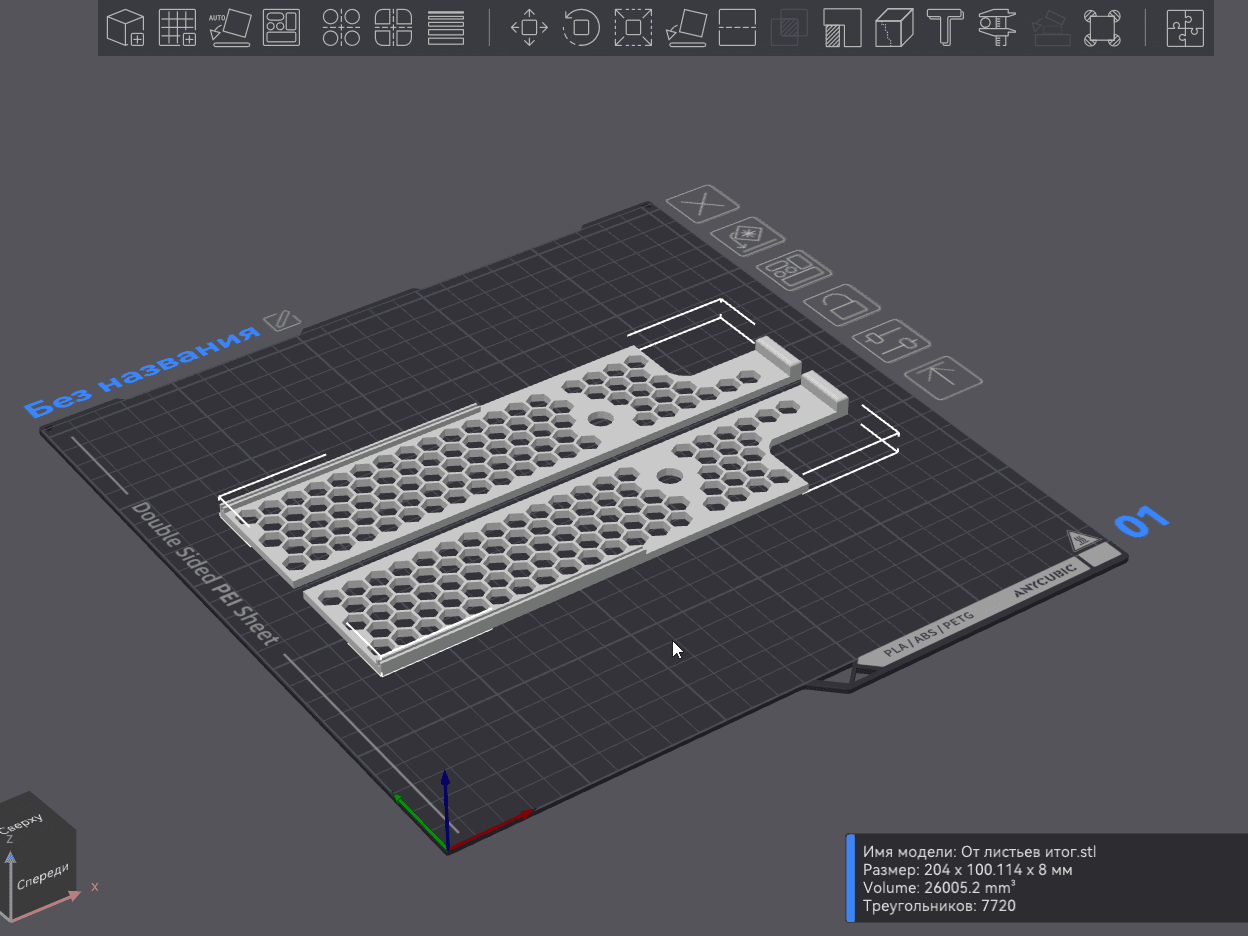
Task: Click the 'Сверху' face of view cube
Action: 24,825
